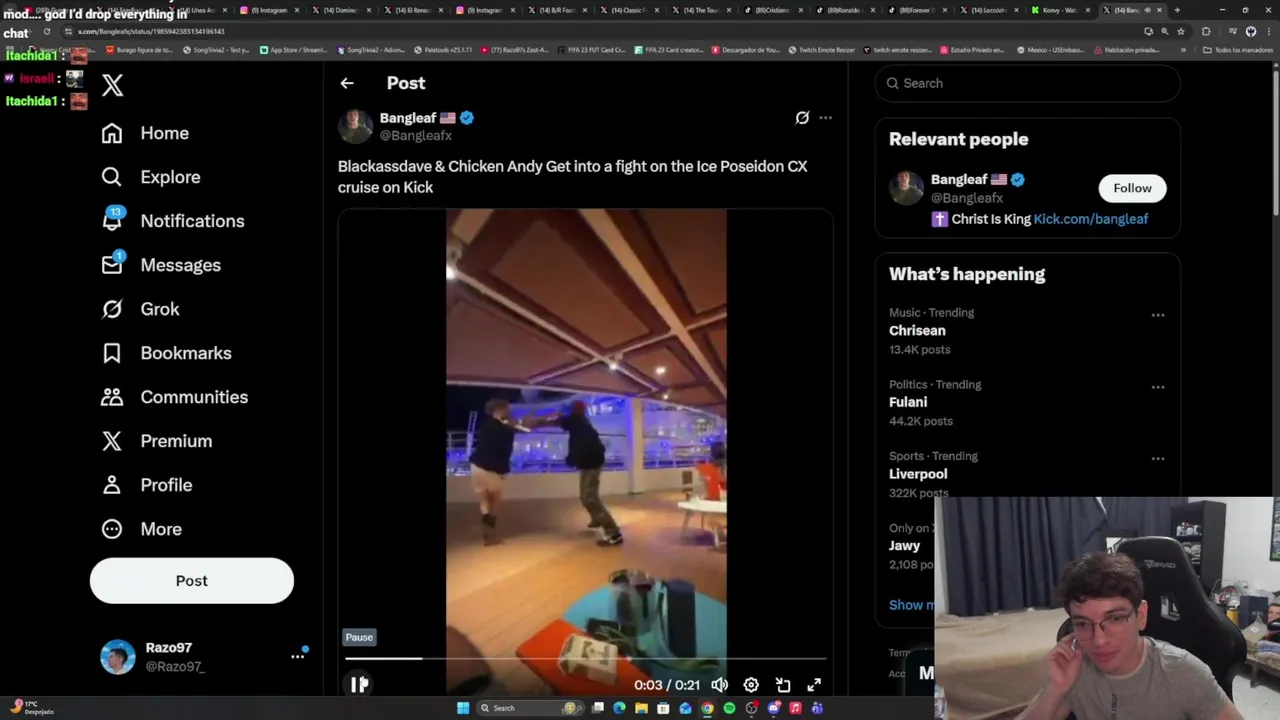Click the white Post button
Viewport: 1280px width, 720px height.
coord(192,581)
